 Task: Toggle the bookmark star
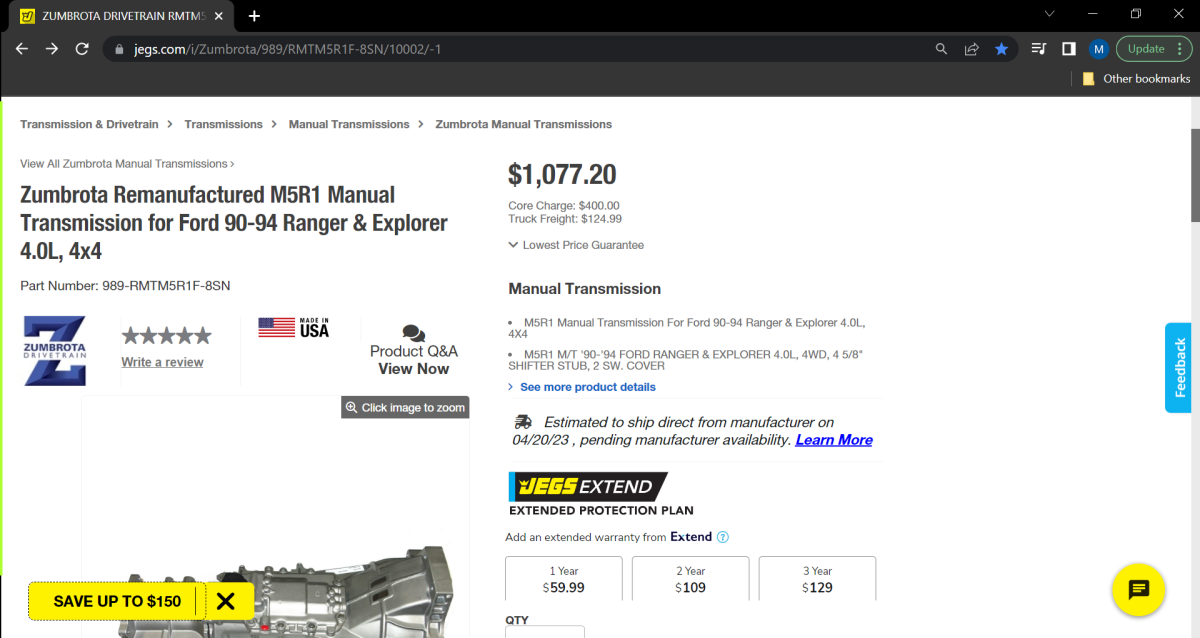(1001, 48)
